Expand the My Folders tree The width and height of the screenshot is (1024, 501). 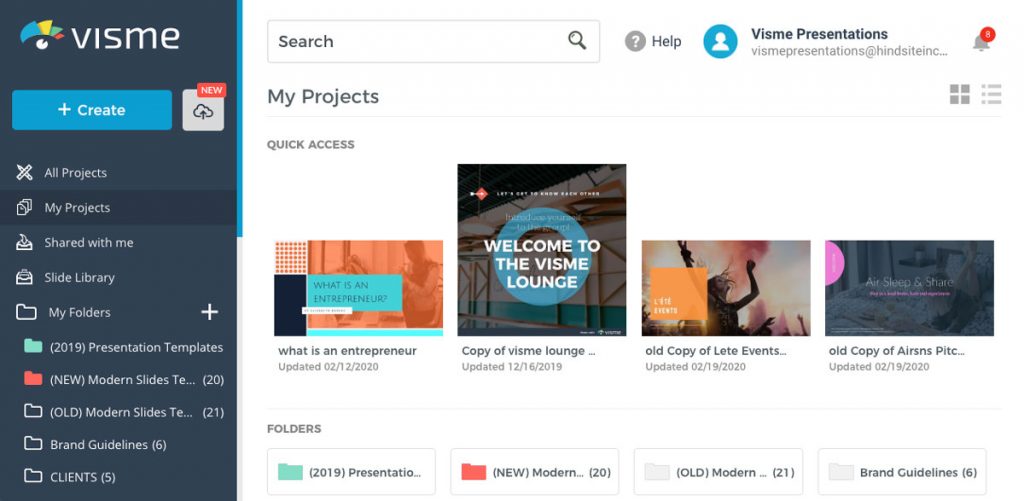(x=26, y=312)
